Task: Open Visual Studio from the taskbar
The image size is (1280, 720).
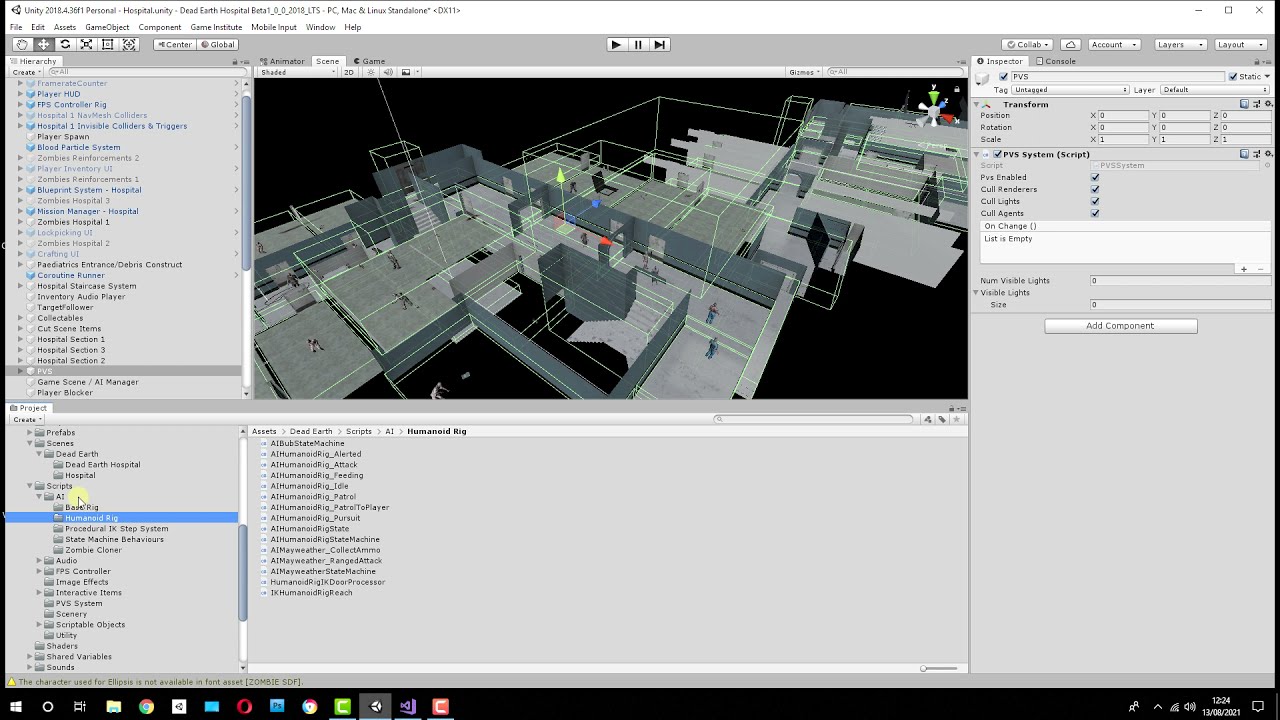Action: point(408,707)
